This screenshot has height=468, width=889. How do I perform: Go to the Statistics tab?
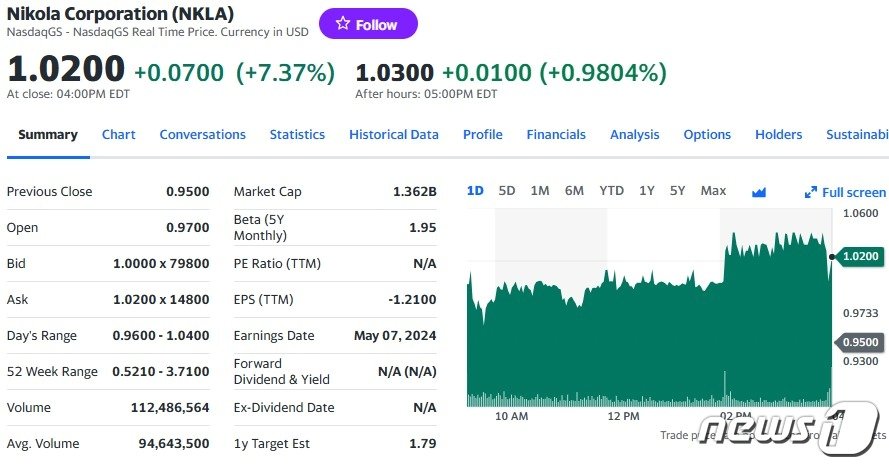tap(297, 134)
